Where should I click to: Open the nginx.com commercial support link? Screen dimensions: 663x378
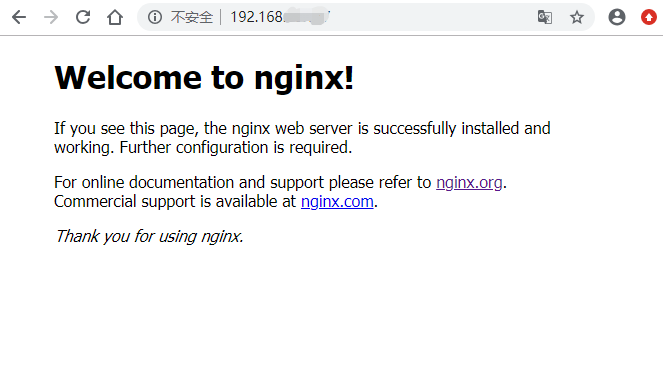tap(337, 202)
